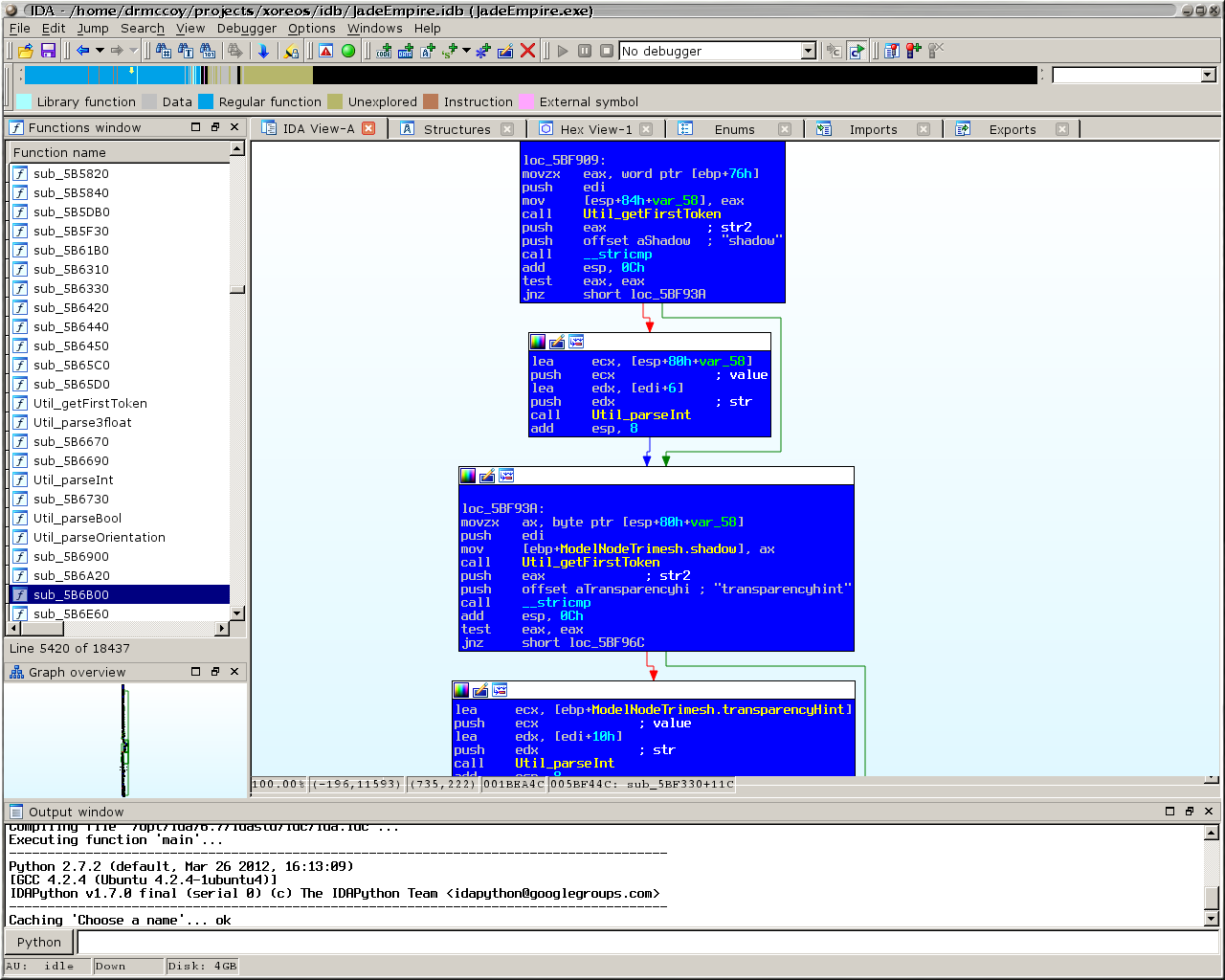This screenshot has width=1225, height=980.
Task: Click the Regular function color swatch
Action: click(x=206, y=101)
